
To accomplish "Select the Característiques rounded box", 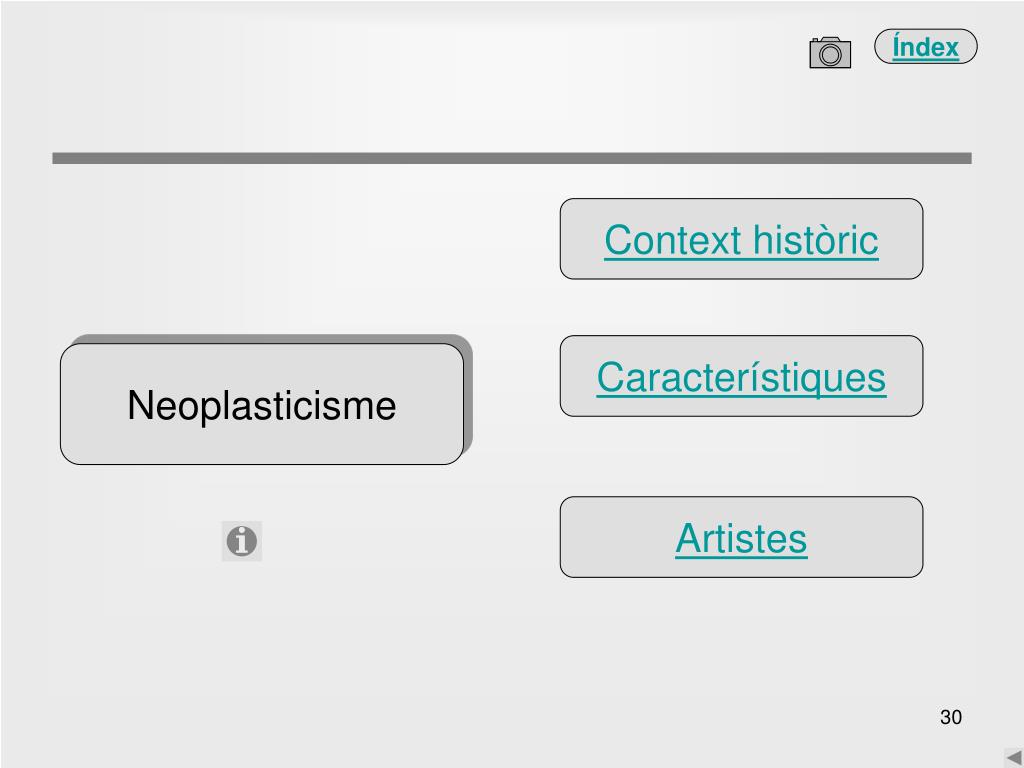I will coord(741,376).
